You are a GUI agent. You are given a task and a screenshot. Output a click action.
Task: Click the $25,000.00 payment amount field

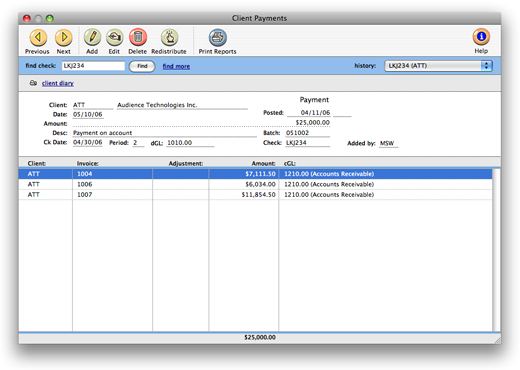(x=313, y=123)
